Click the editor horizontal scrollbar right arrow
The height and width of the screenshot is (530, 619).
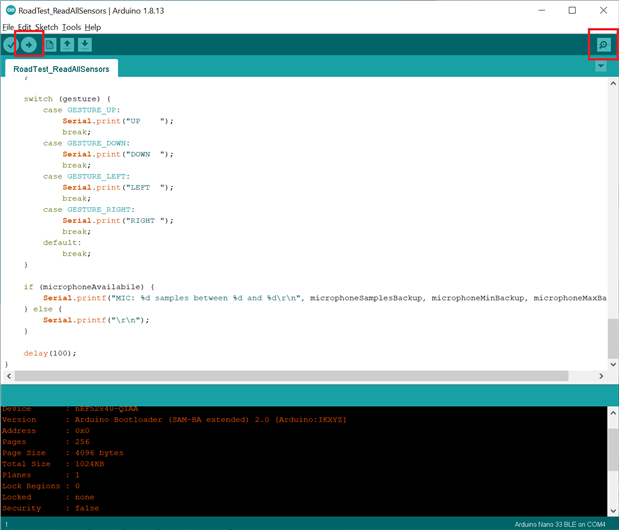[x=602, y=376]
